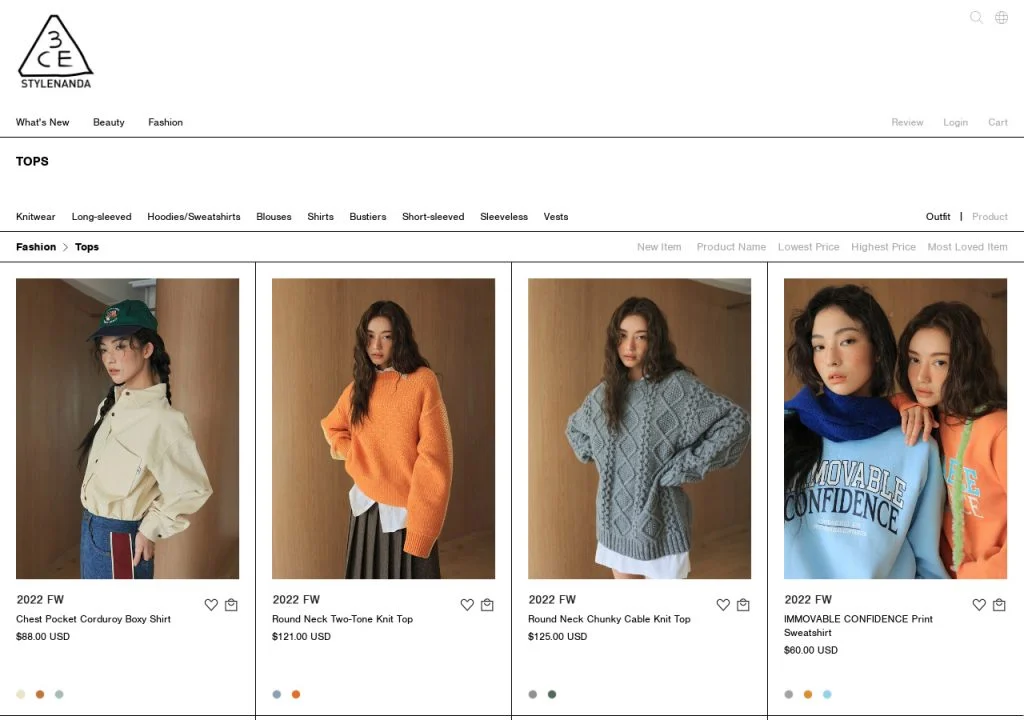Viewport: 1024px width, 720px height.
Task: Click the bag icon on Round Neck Chunky Cable Knit Top
Action: click(743, 604)
